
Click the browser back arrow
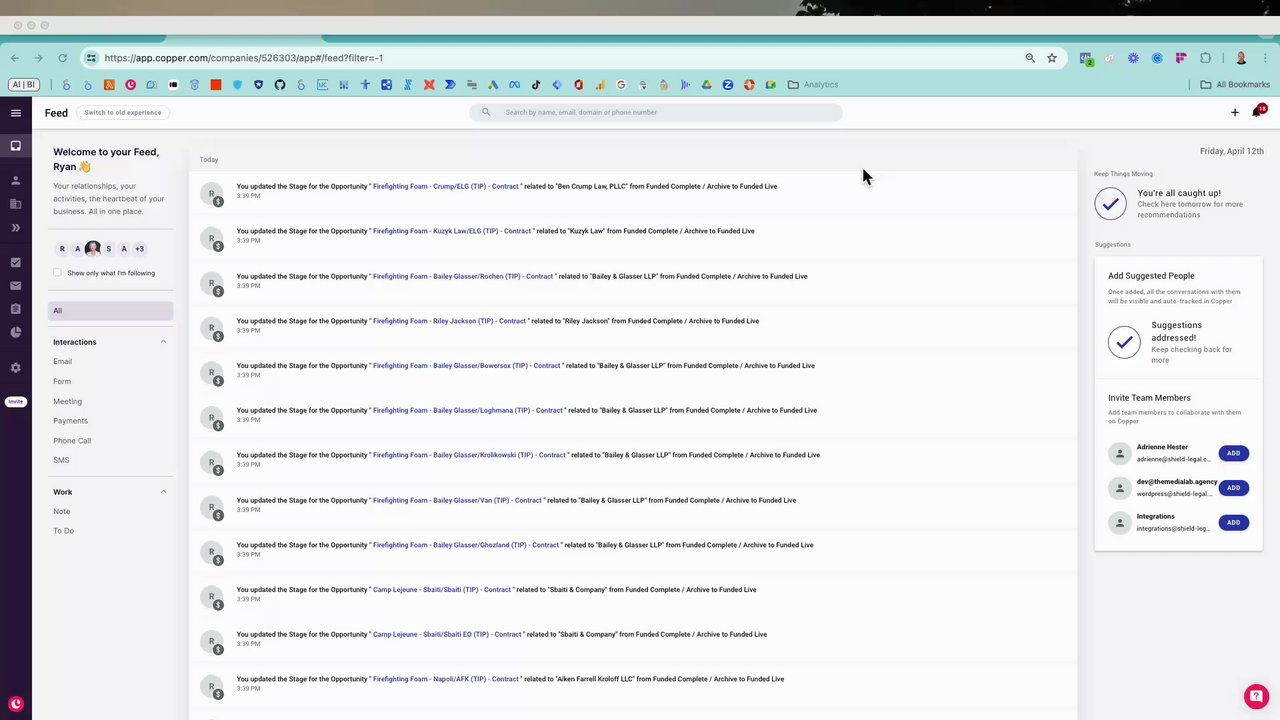pos(15,58)
